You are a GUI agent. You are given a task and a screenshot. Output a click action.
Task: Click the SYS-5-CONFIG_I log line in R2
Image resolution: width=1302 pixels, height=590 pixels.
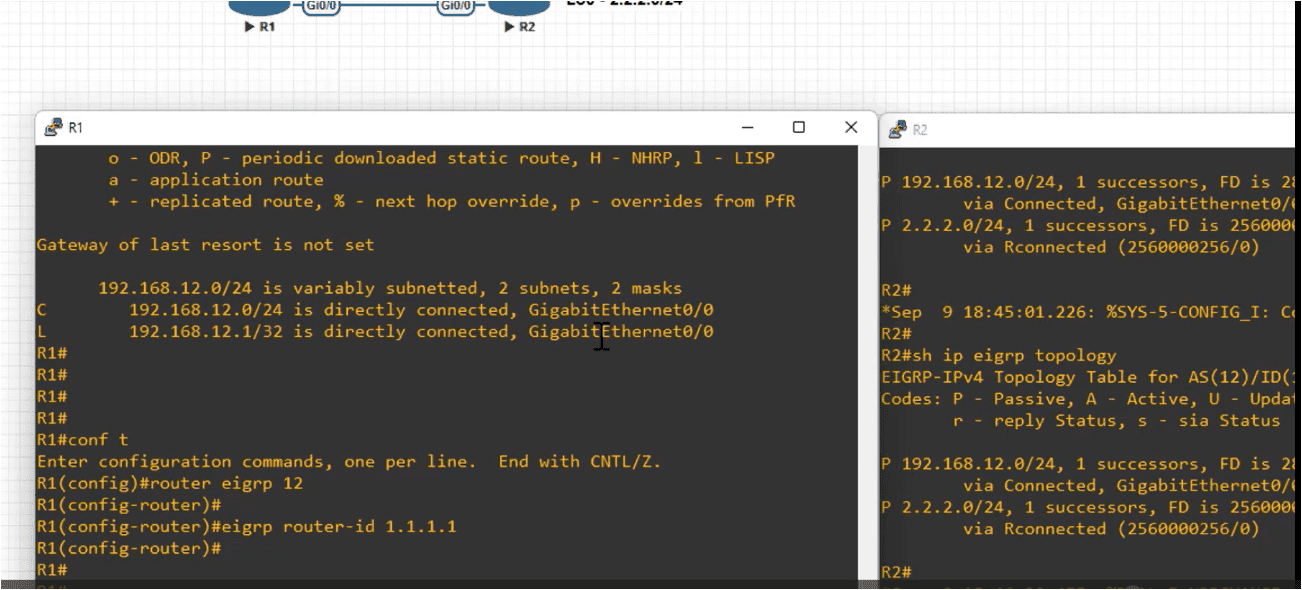tap(1089, 312)
